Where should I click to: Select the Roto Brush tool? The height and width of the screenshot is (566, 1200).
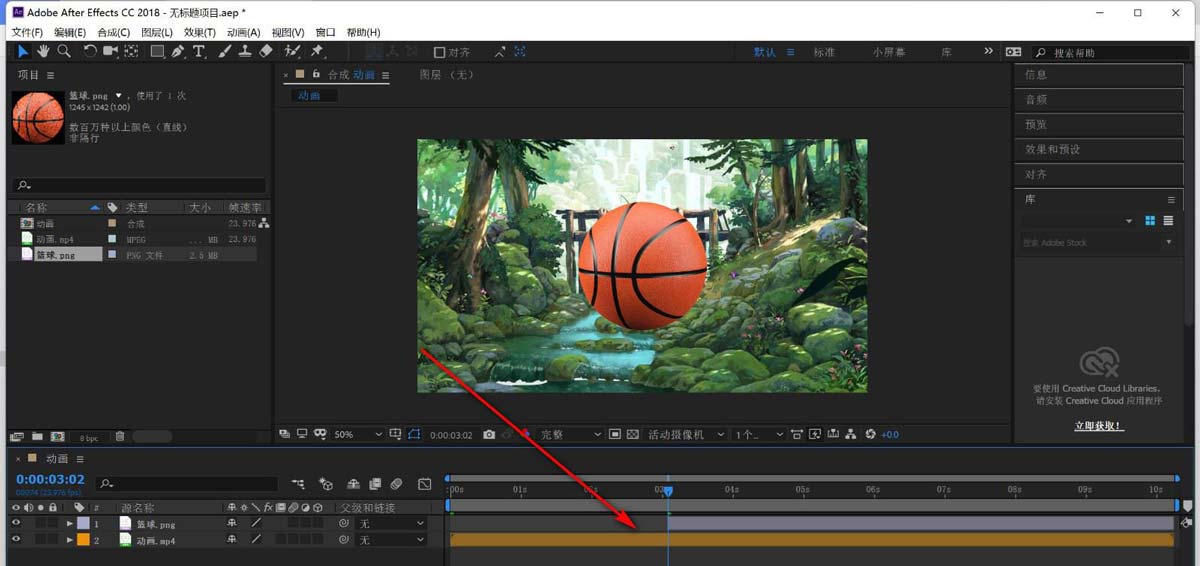tap(292, 51)
